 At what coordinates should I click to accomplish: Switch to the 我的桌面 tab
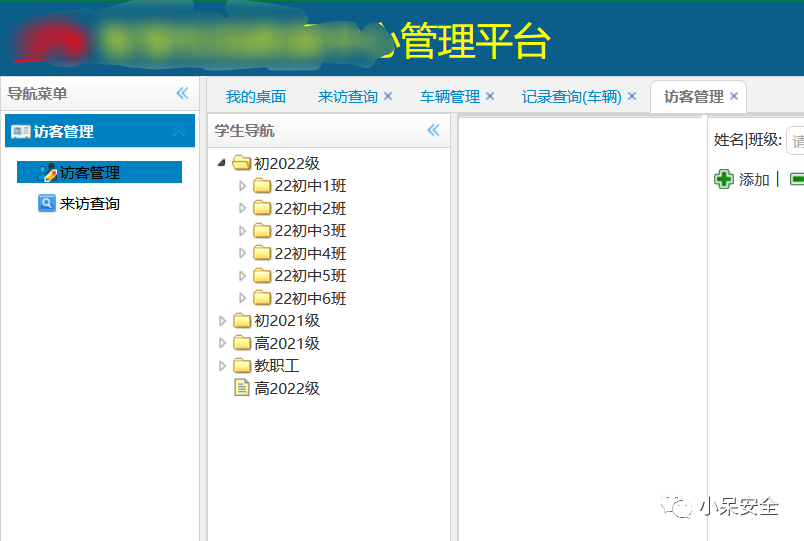tap(256, 96)
